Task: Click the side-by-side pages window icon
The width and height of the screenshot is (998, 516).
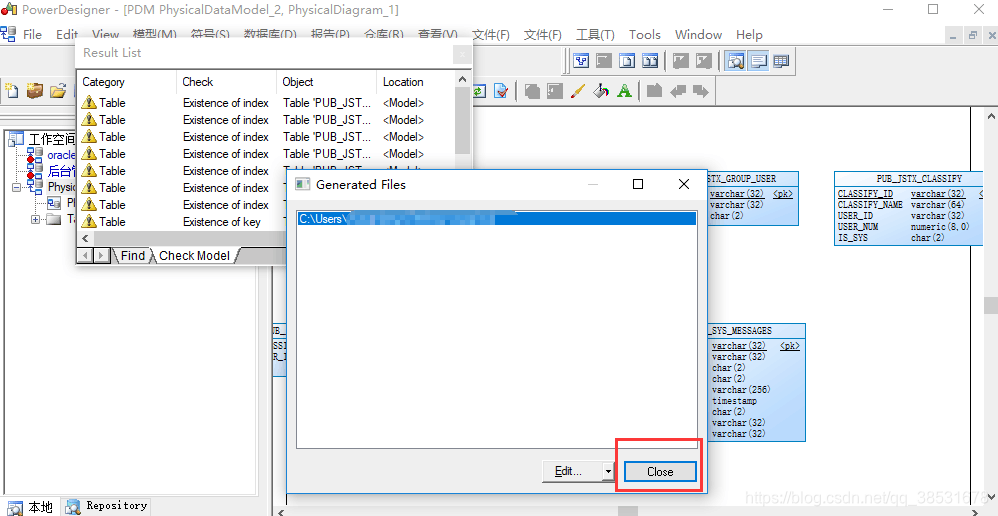Action: [650, 61]
